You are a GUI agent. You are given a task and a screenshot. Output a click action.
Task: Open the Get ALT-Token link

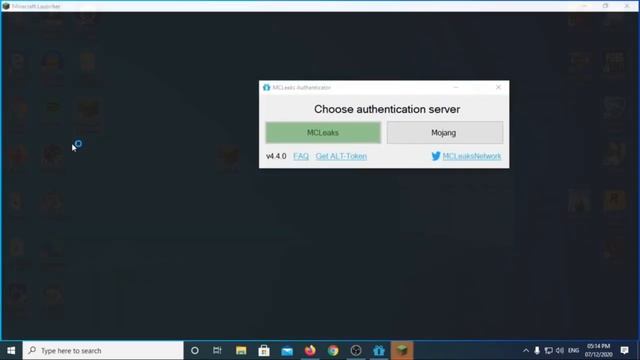click(x=341, y=156)
